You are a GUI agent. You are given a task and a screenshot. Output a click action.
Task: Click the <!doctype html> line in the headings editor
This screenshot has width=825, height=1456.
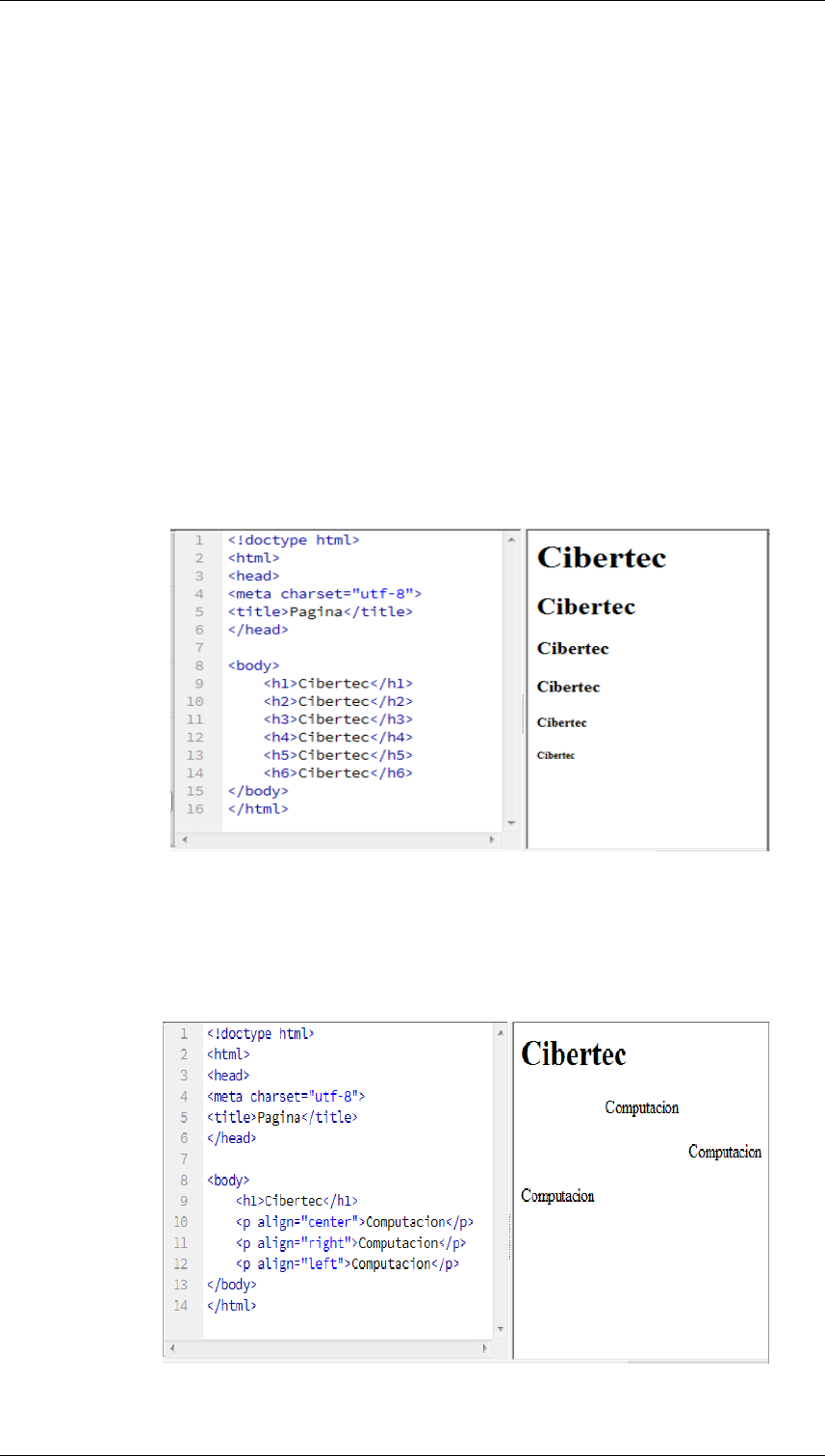(x=294, y=540)
